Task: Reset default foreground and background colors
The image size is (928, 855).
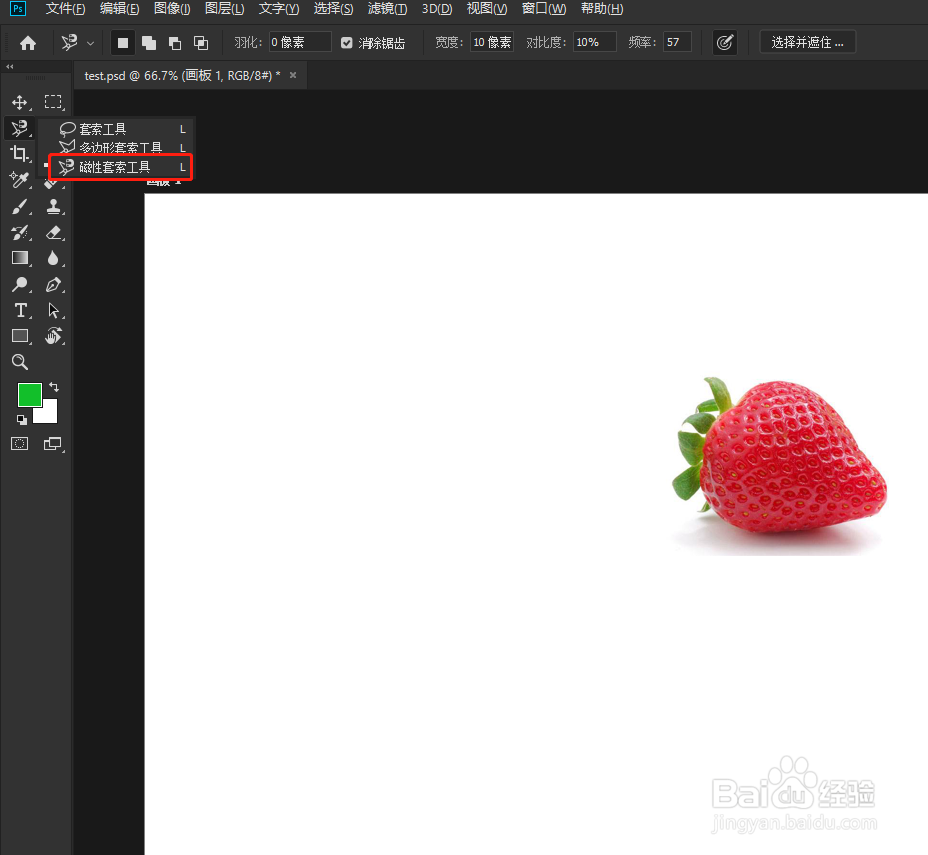Action: 21,420
